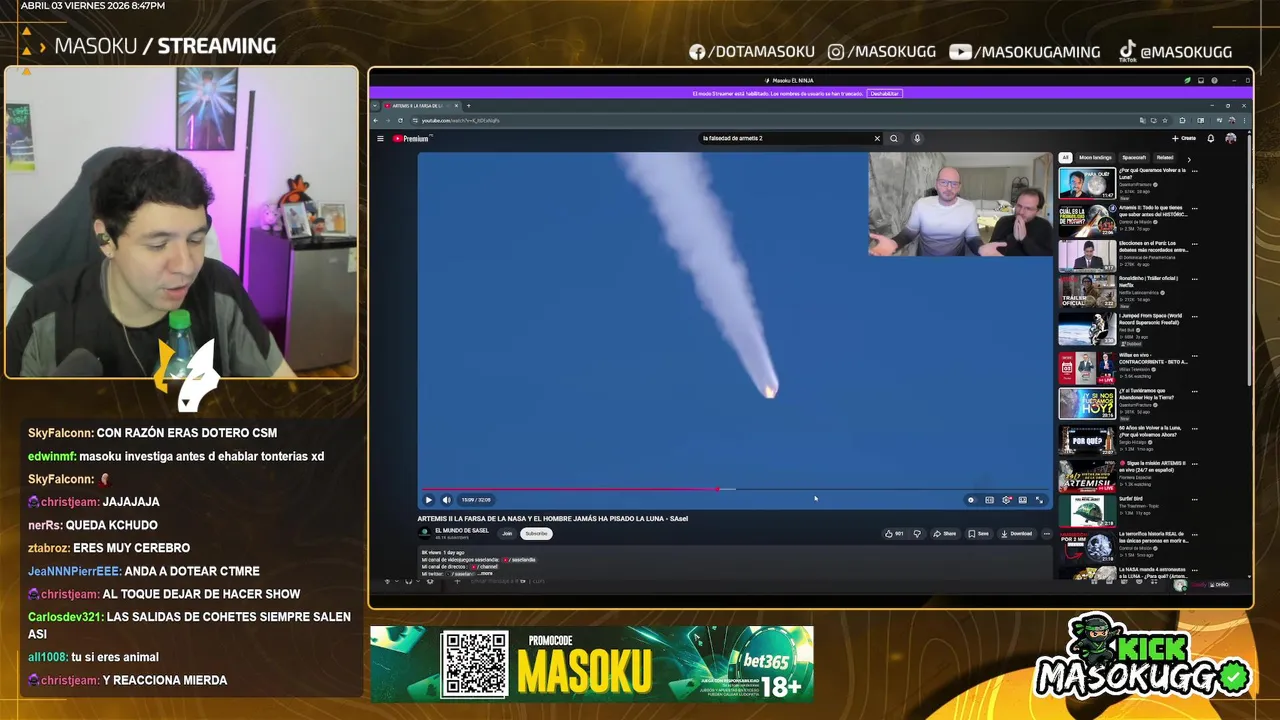
Task: Open a new browser tab
Action: [468, 105]
